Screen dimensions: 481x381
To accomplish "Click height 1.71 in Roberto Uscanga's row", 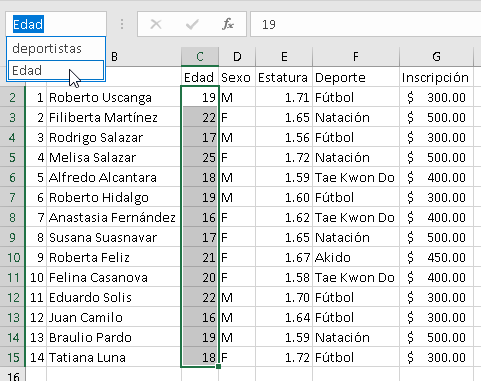I will (x=284, y=97).
